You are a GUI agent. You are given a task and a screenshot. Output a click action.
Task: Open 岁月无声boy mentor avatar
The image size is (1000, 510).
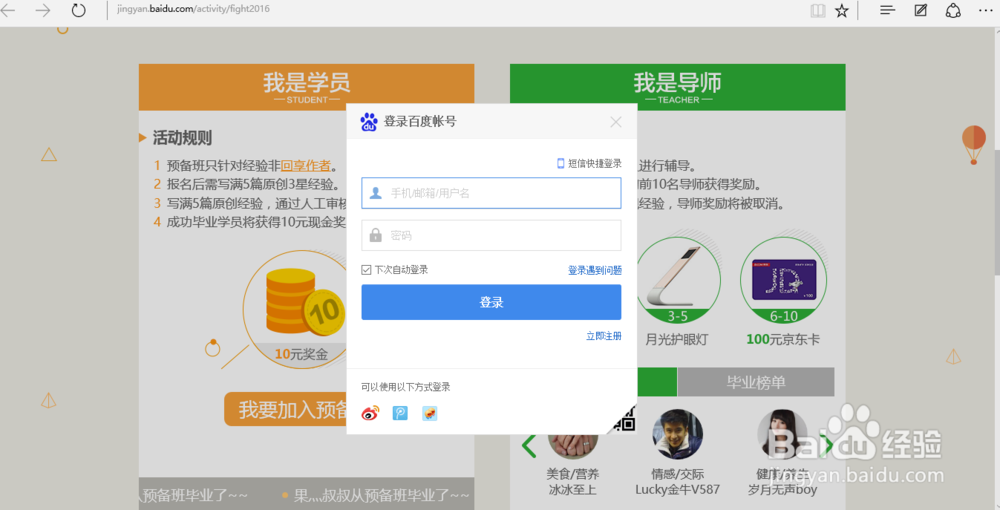click(x=782, y=435)
